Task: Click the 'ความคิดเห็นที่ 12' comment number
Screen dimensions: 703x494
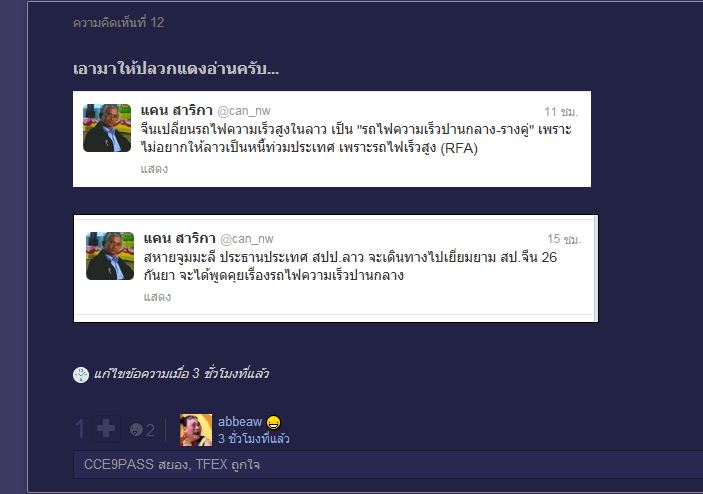Action: (118, 22)
